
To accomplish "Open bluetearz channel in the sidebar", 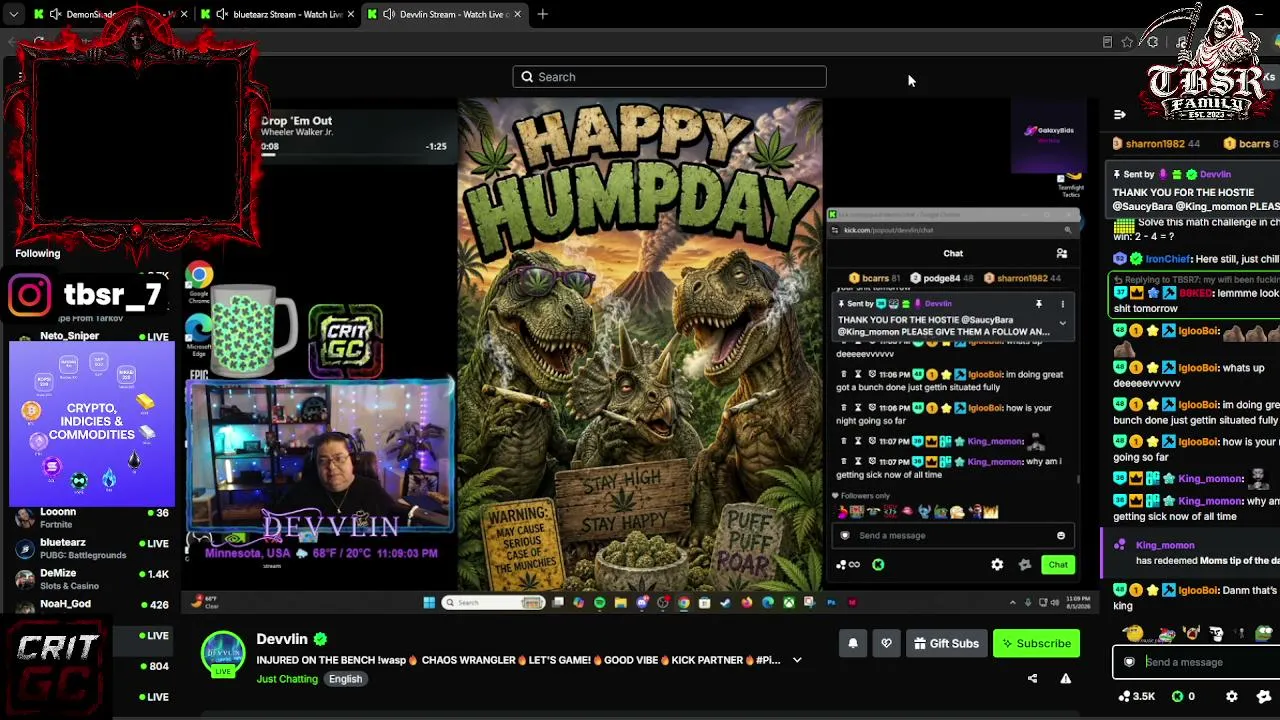I will (x=90, y=548).
